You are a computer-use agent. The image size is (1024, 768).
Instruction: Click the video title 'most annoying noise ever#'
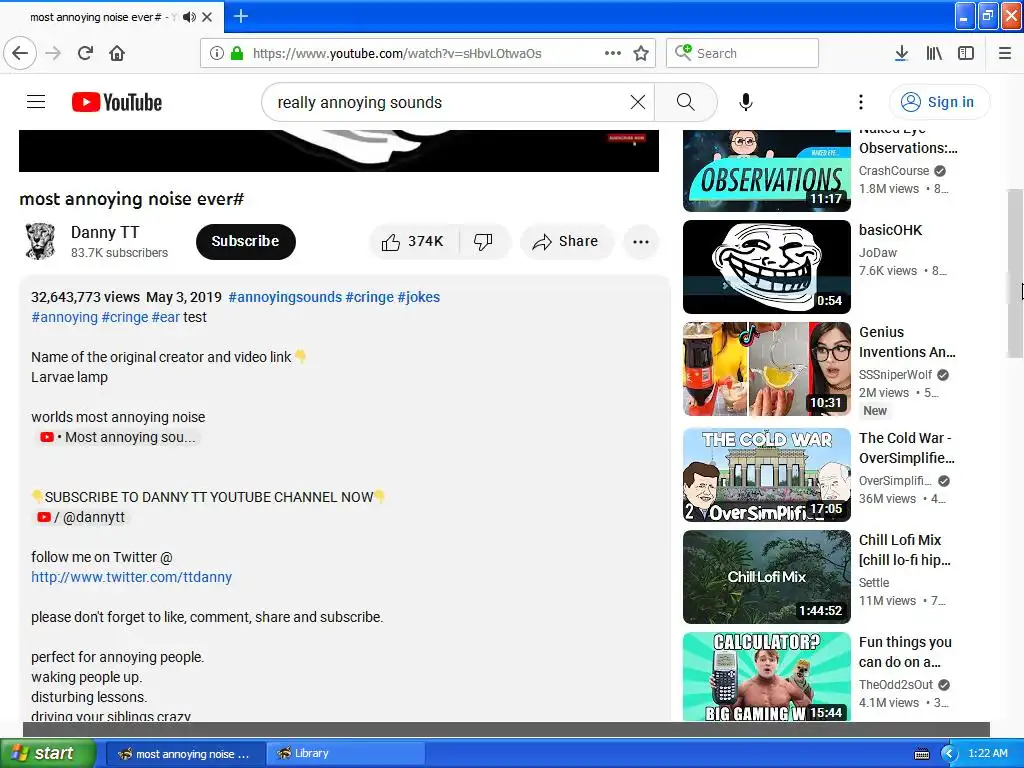(131, 199)
